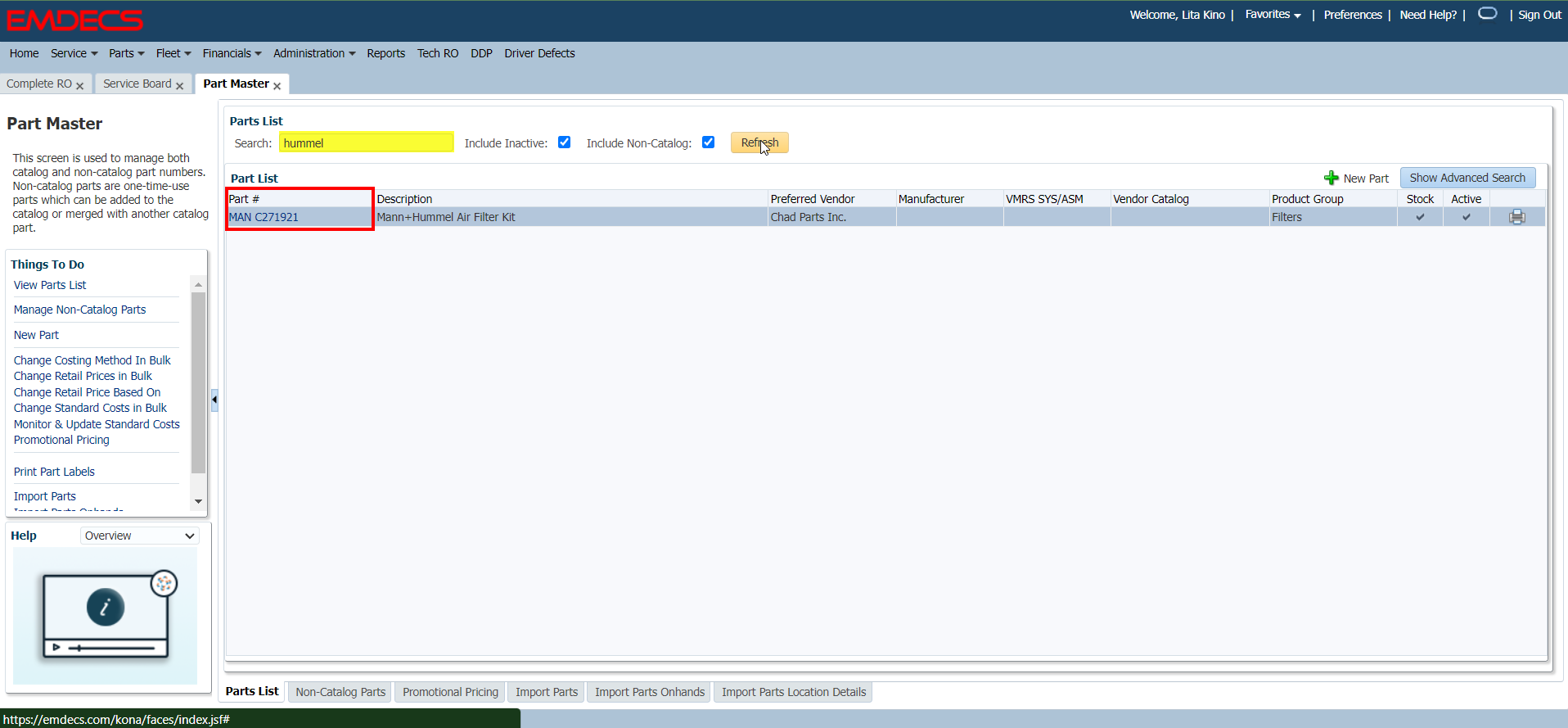
Task: Click Print Part Labels link
Action: 54,472
